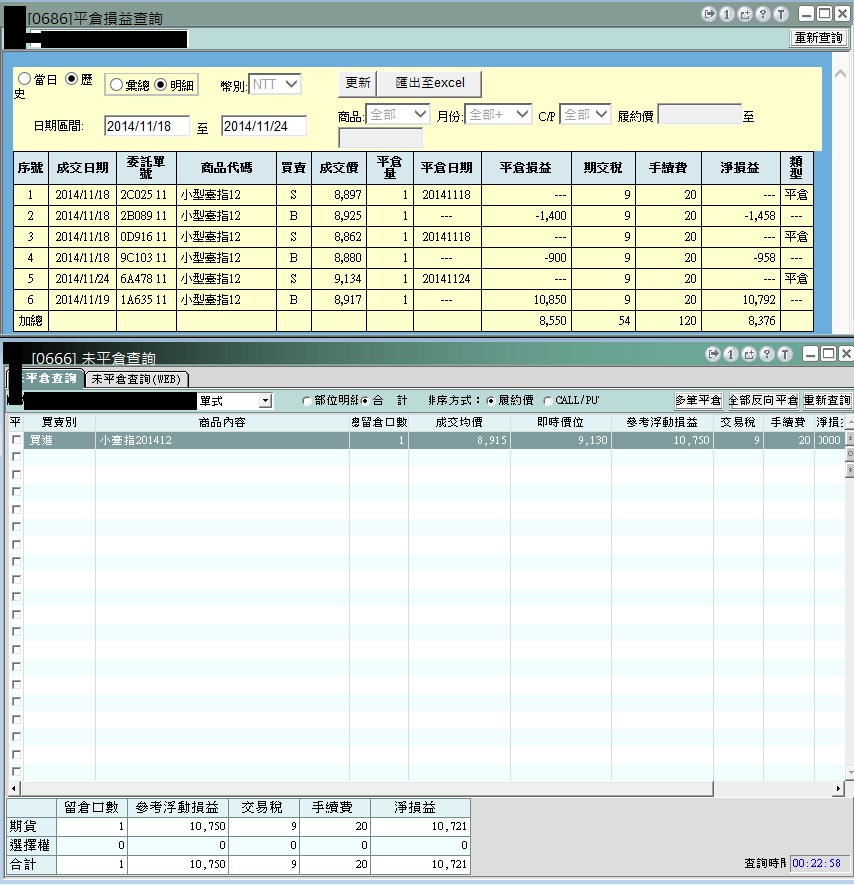854x885 pixels.
Task: Sort by 履約價 radio option
Action: [x=490, y=401]
